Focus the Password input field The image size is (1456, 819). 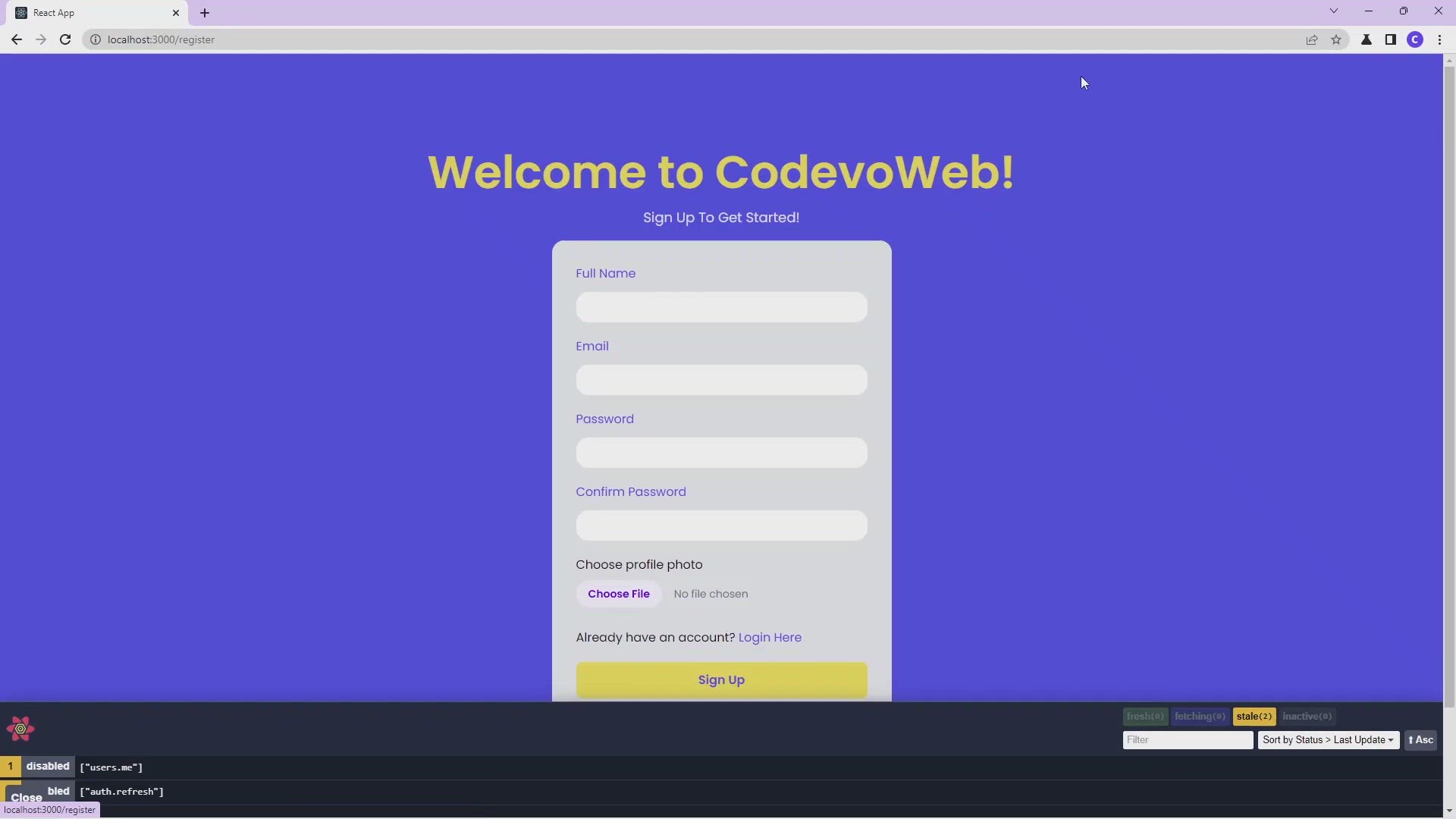click(721, 453)
